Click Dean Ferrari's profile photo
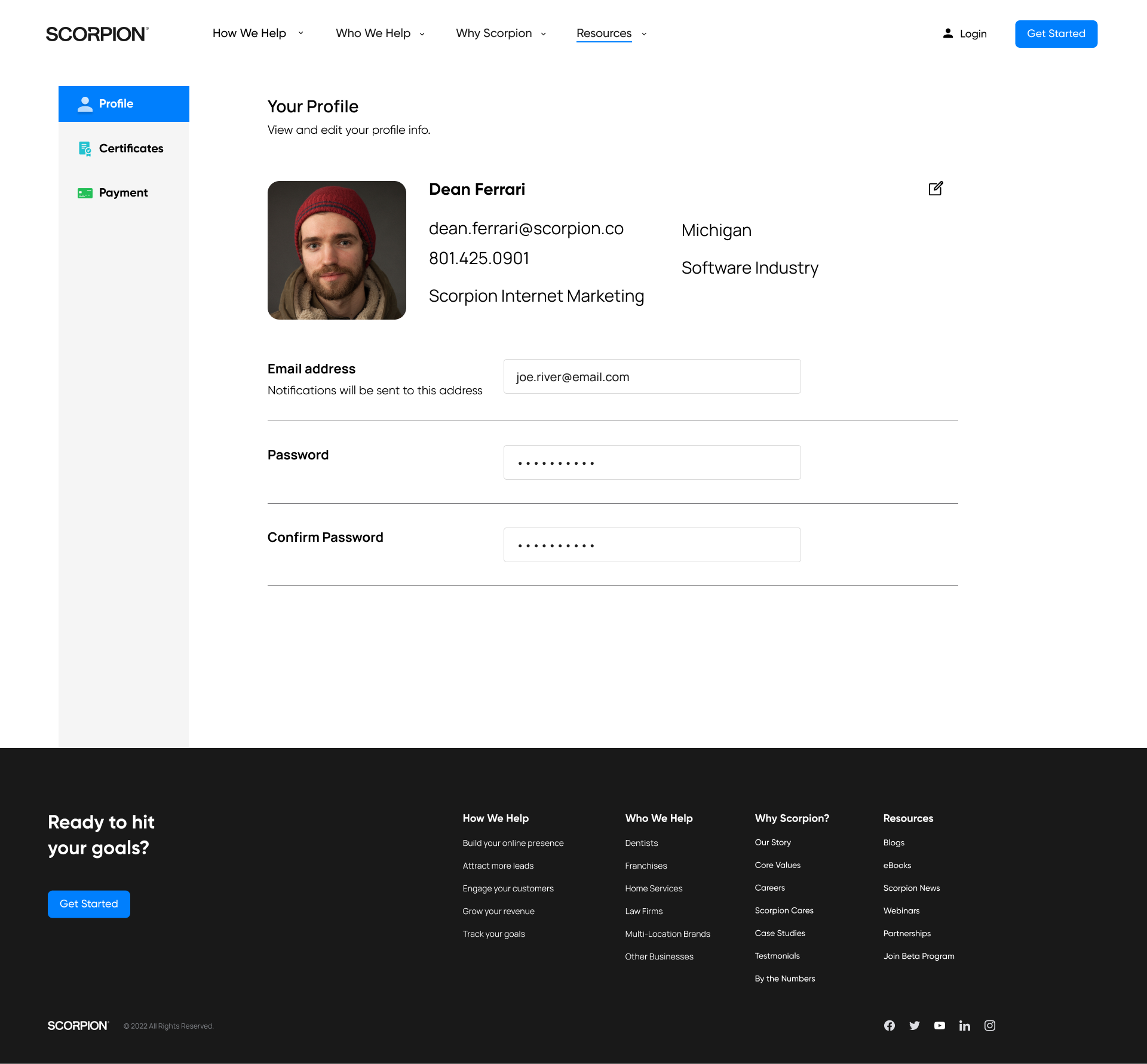This screenshot has height=1064, width=1147. (x=337, y=250)
